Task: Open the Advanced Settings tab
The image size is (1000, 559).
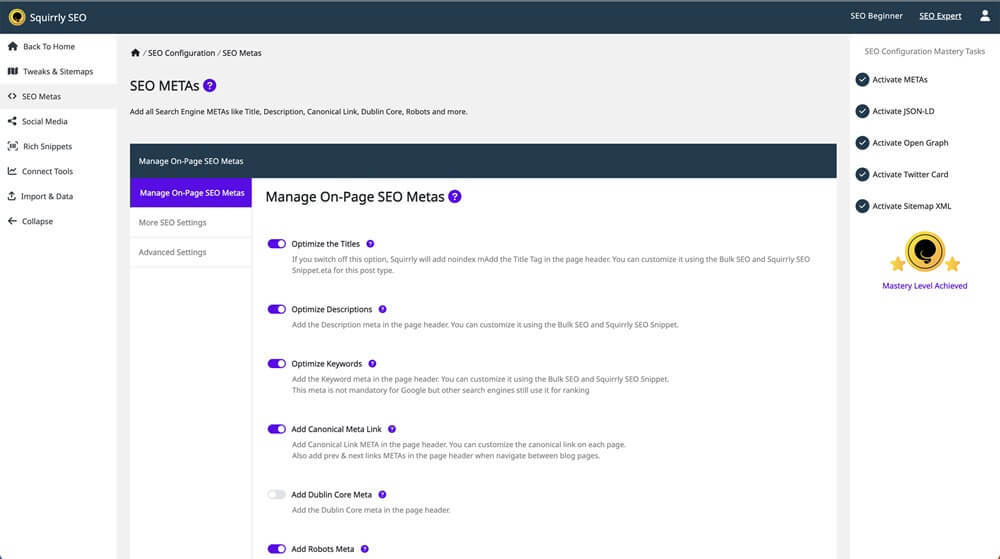Action: (x=191, y=252)
